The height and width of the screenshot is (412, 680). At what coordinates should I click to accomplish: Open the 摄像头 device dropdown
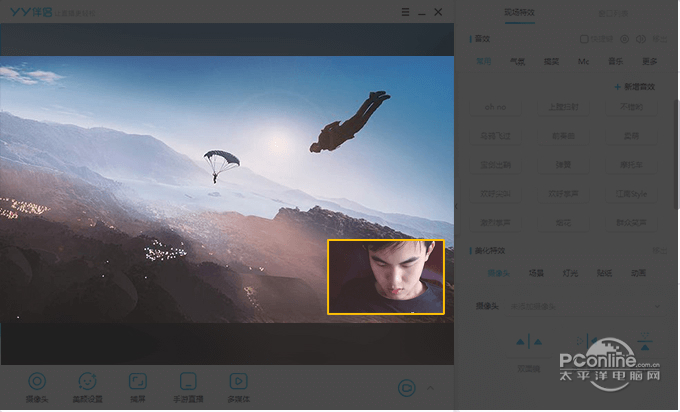[x=586, y=306]
